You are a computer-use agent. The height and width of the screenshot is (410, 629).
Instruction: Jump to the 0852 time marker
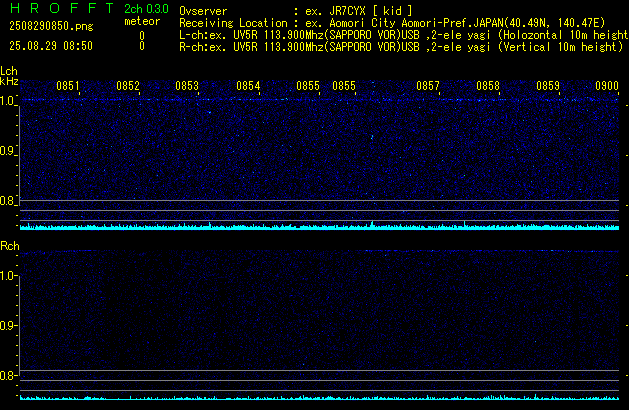click(x=128, y=86)
